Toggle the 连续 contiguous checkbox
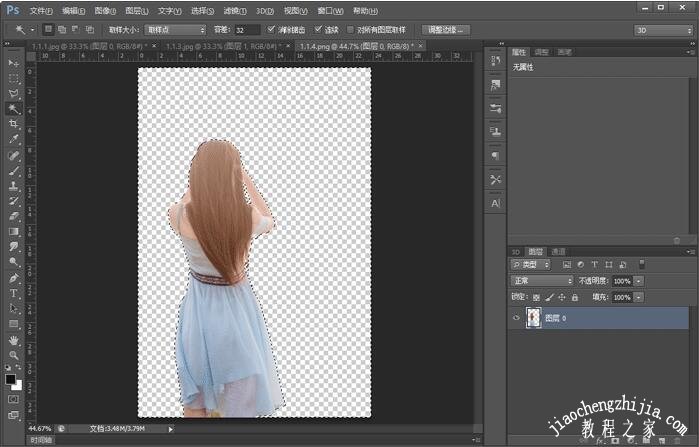The width and height of the screenshot is (699, 447). coord(319,30)
